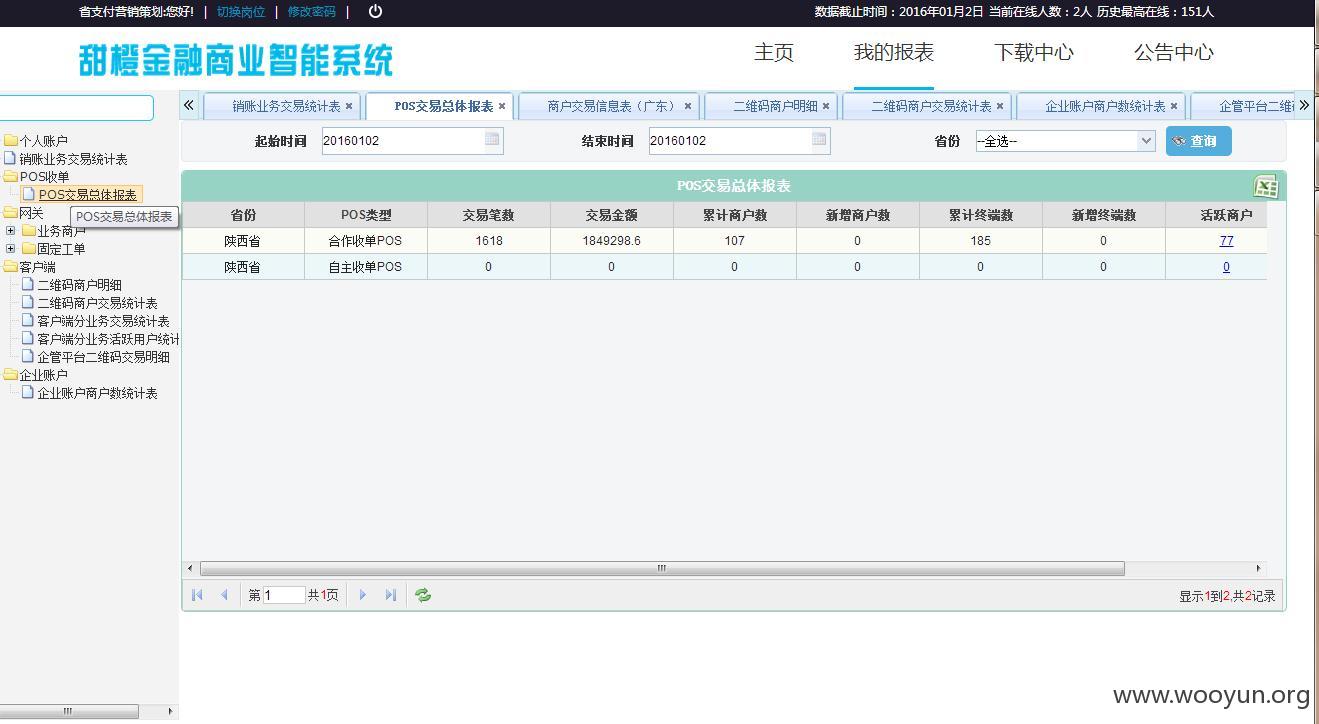Close the 二维码商户明细 tab
The height and width of the screenshot is (724, 1319).
tap(826, 106)
